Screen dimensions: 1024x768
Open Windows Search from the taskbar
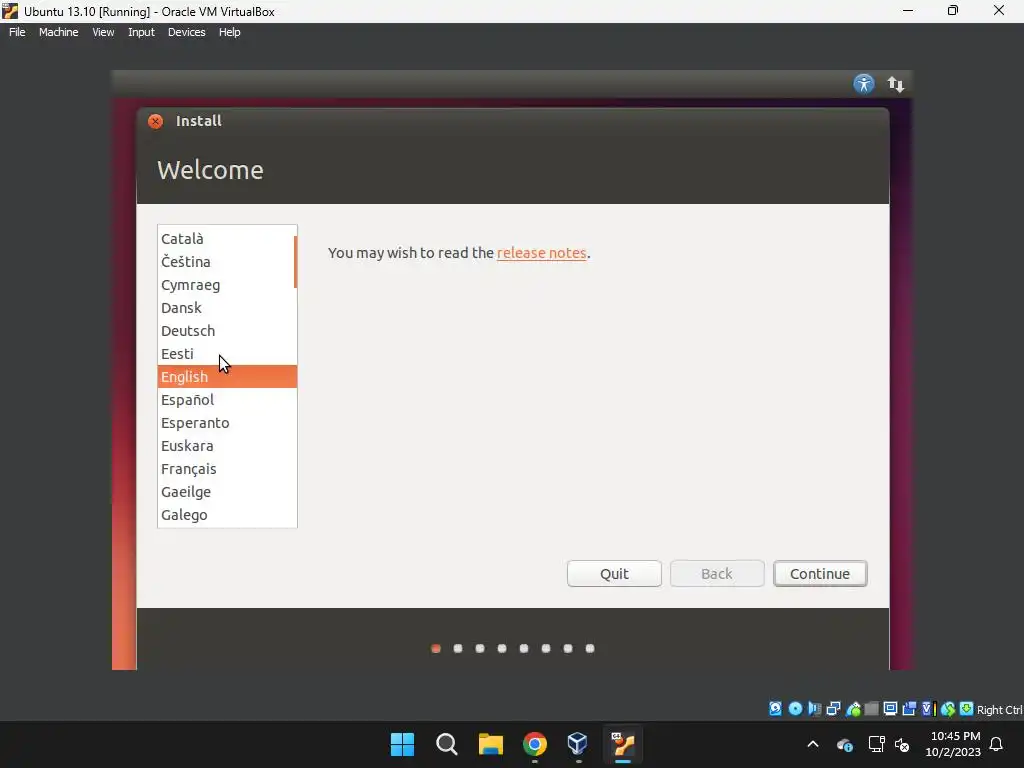tap(447, 744)
